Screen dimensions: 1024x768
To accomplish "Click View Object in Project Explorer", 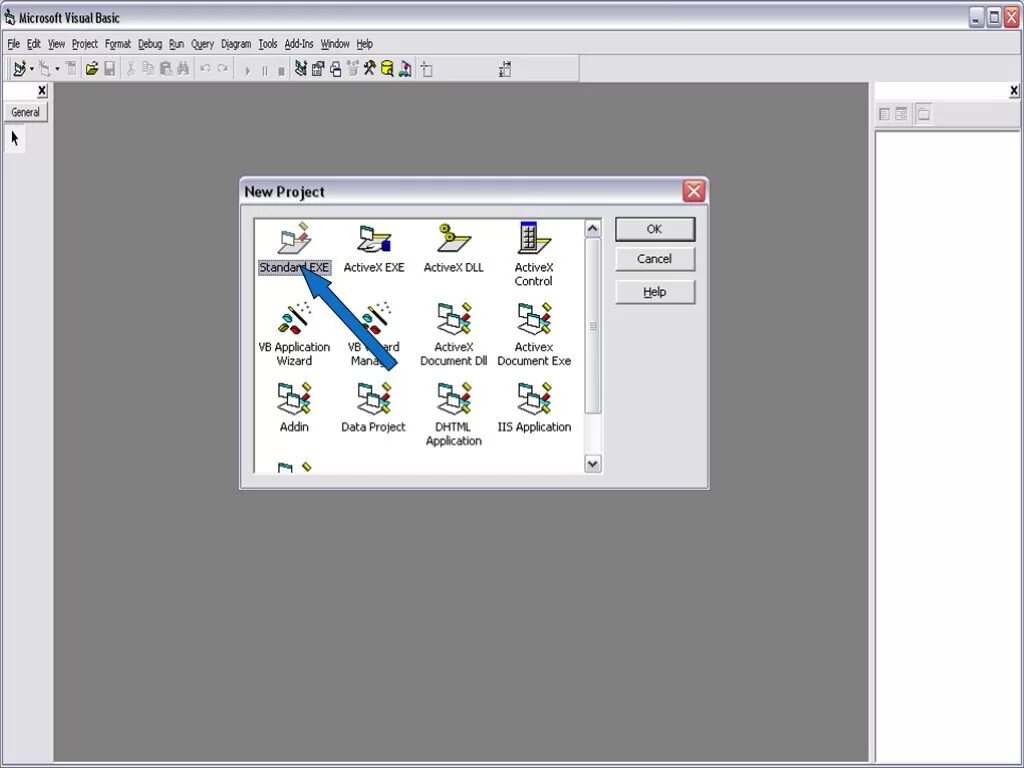I will 902,114.
